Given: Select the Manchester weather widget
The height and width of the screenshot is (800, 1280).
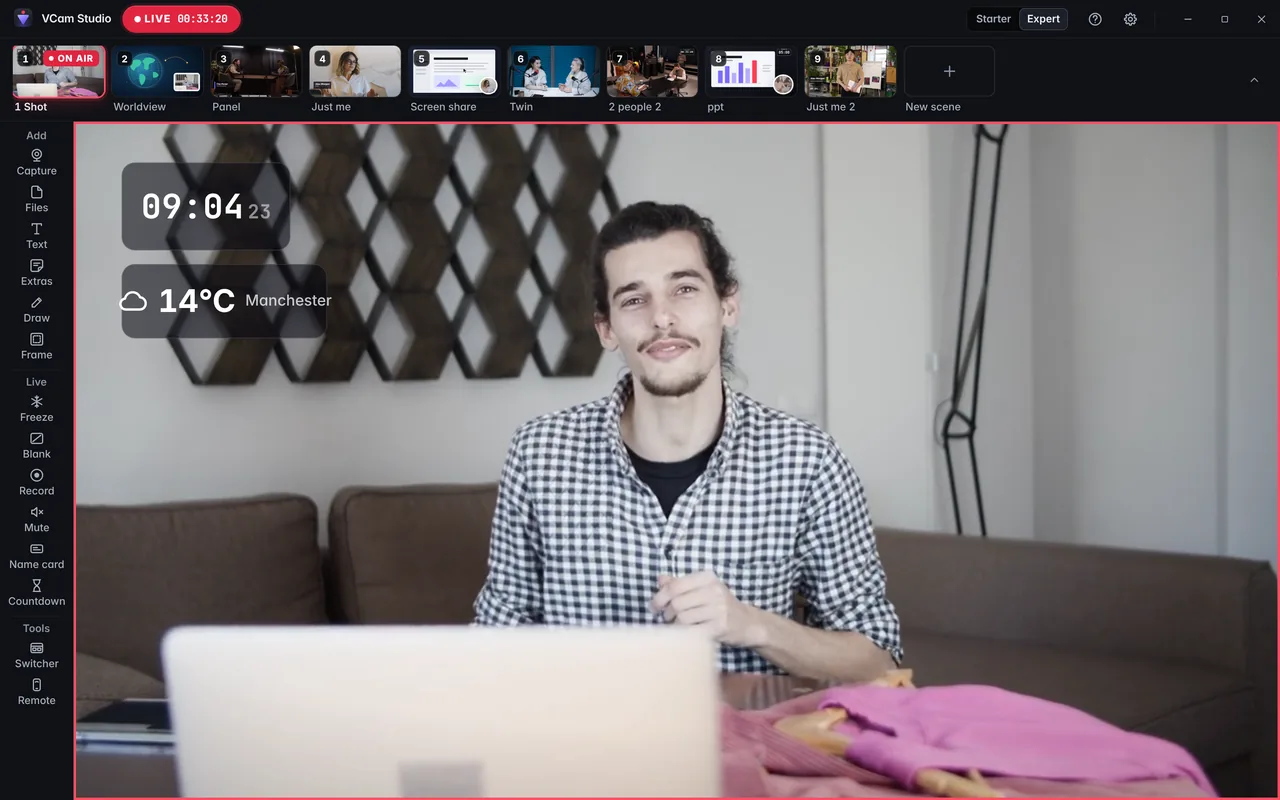Looking at the screenshot, I should click(x=224, y=301).
